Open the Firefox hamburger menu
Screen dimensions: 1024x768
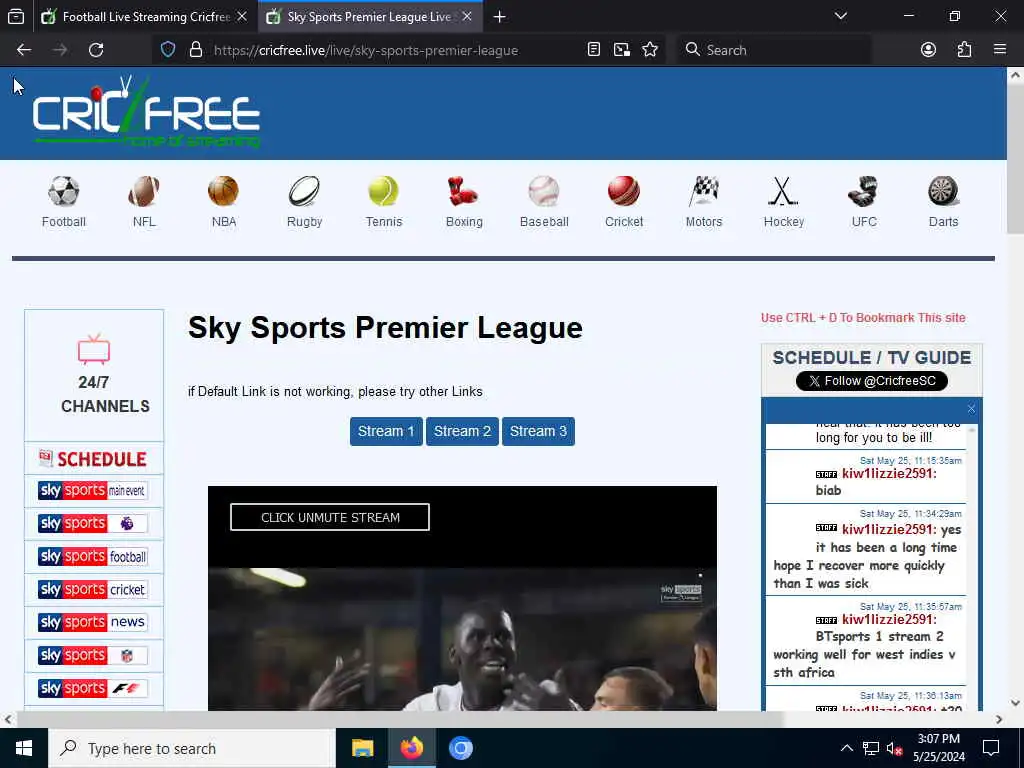click(x=1000, y=50)
